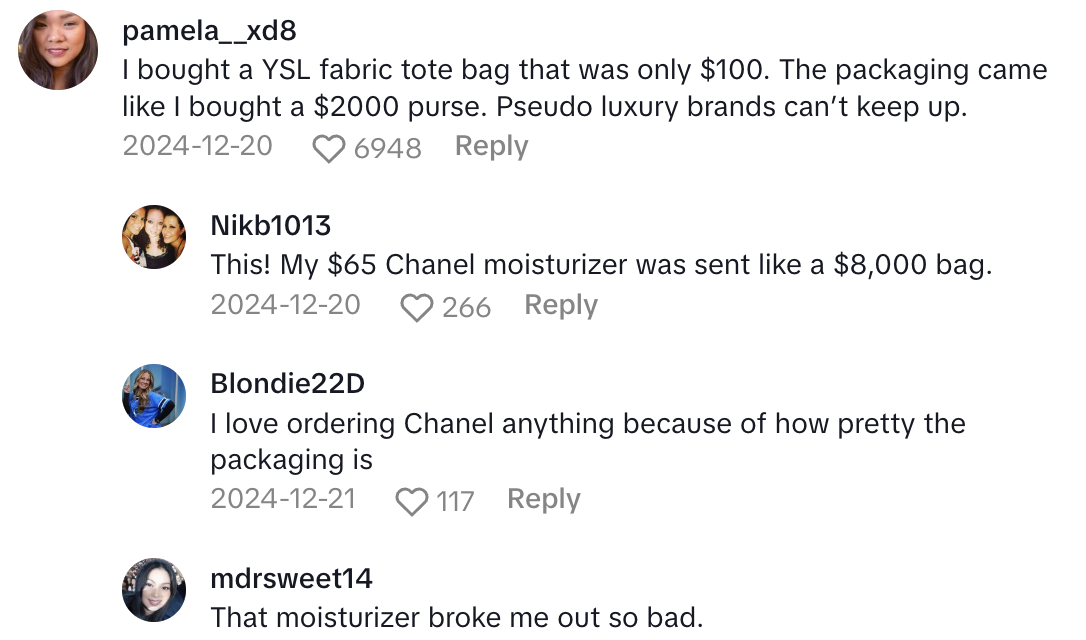Reply to pamela__xd8's comment
The width and height of the screenshot is (1086, 640).
pyautogui.click(x=491, y=146)
